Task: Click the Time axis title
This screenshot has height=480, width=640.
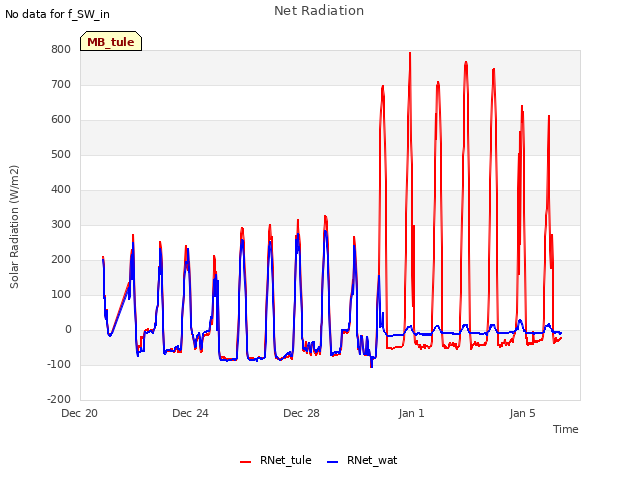Action: point(565,429)
